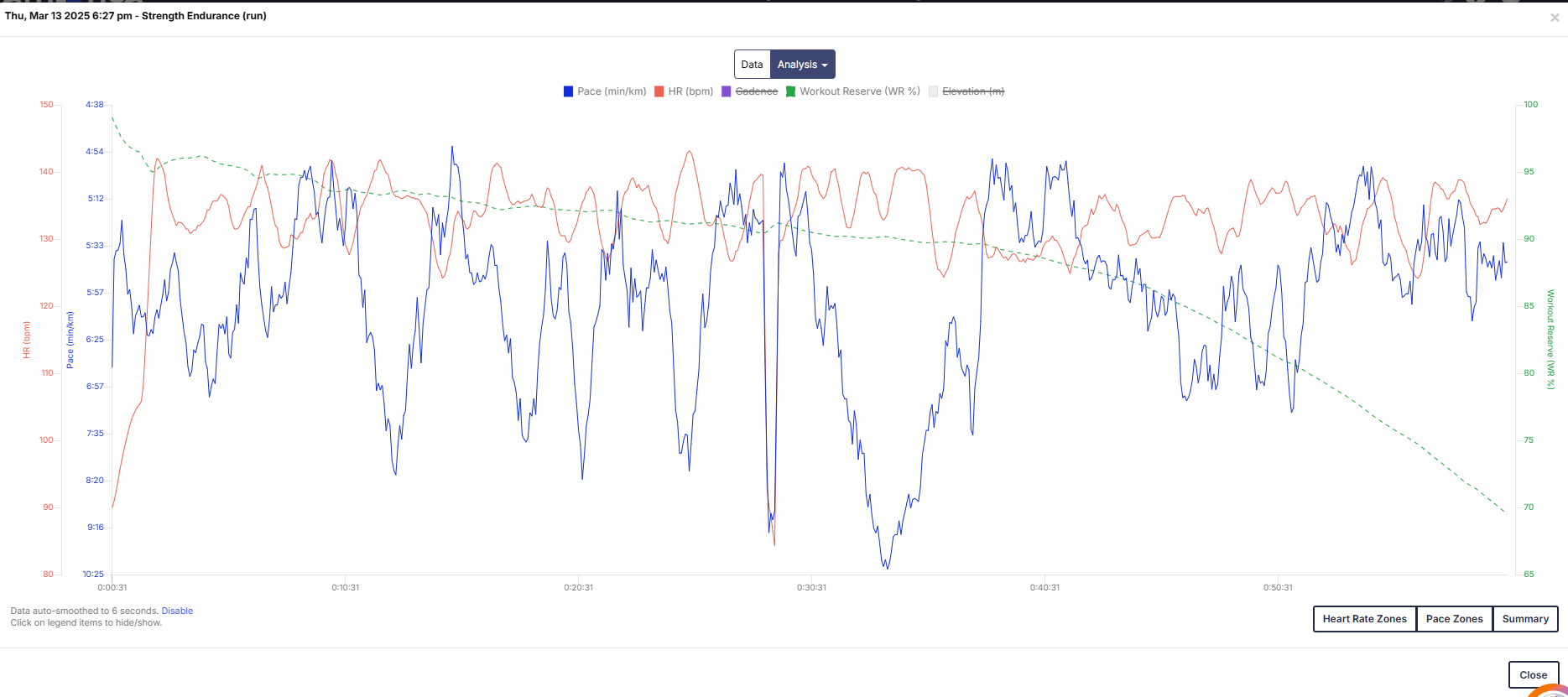
Task: Click the 0:50:31 time axis label
Action: click(1279, 587)
